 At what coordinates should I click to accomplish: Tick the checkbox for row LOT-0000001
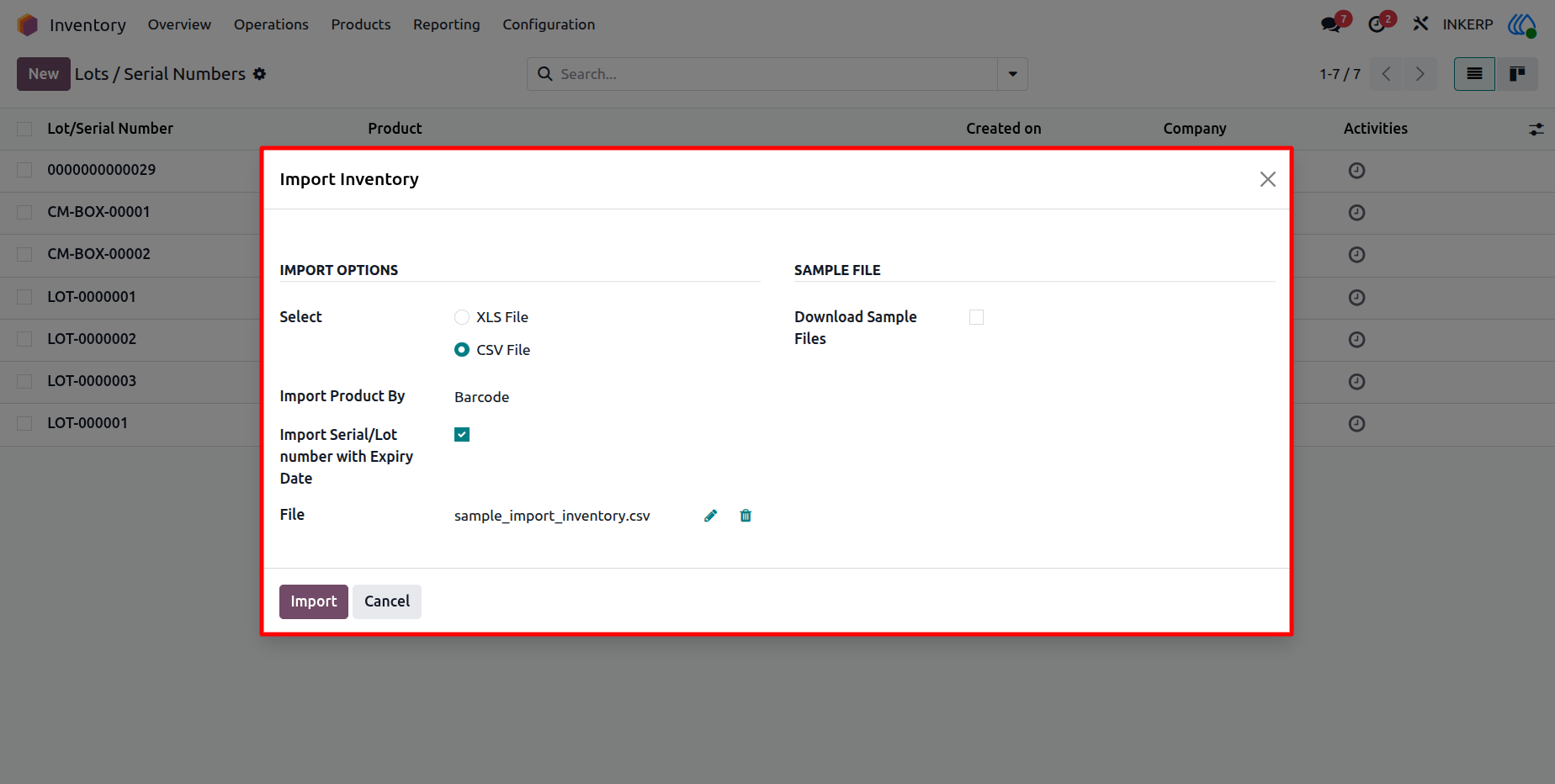click(24, 297)
